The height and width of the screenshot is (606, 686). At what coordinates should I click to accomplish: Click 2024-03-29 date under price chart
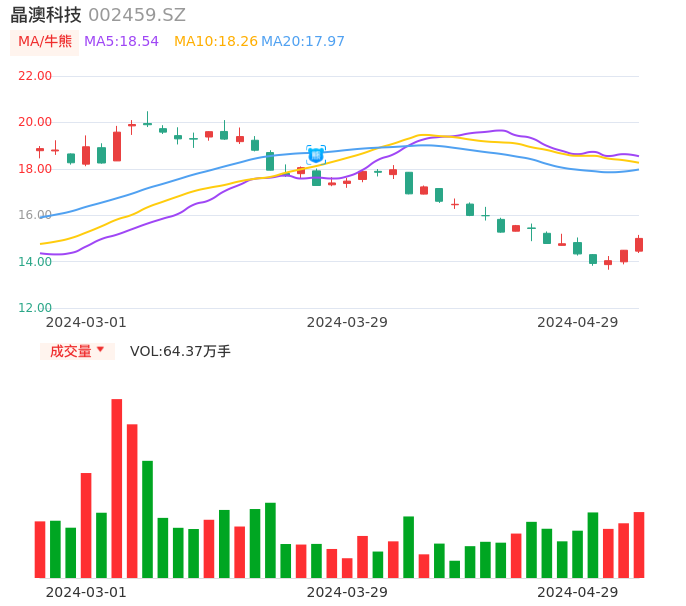(347, 322)
